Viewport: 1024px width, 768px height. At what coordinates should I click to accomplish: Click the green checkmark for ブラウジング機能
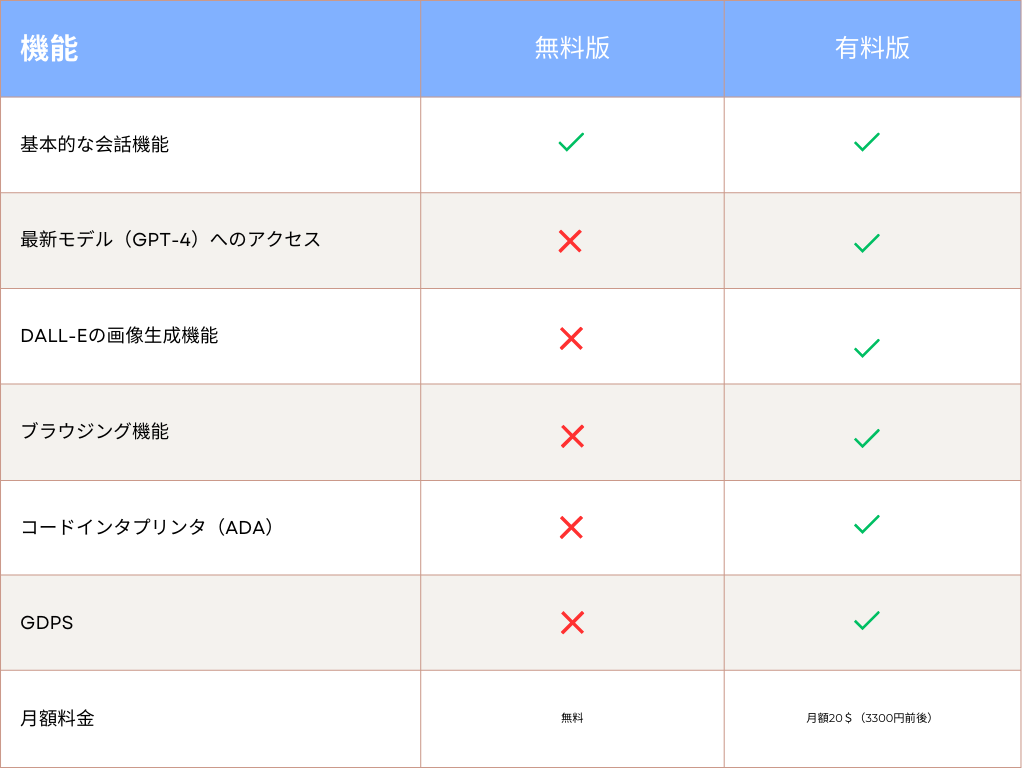(867, 438)
